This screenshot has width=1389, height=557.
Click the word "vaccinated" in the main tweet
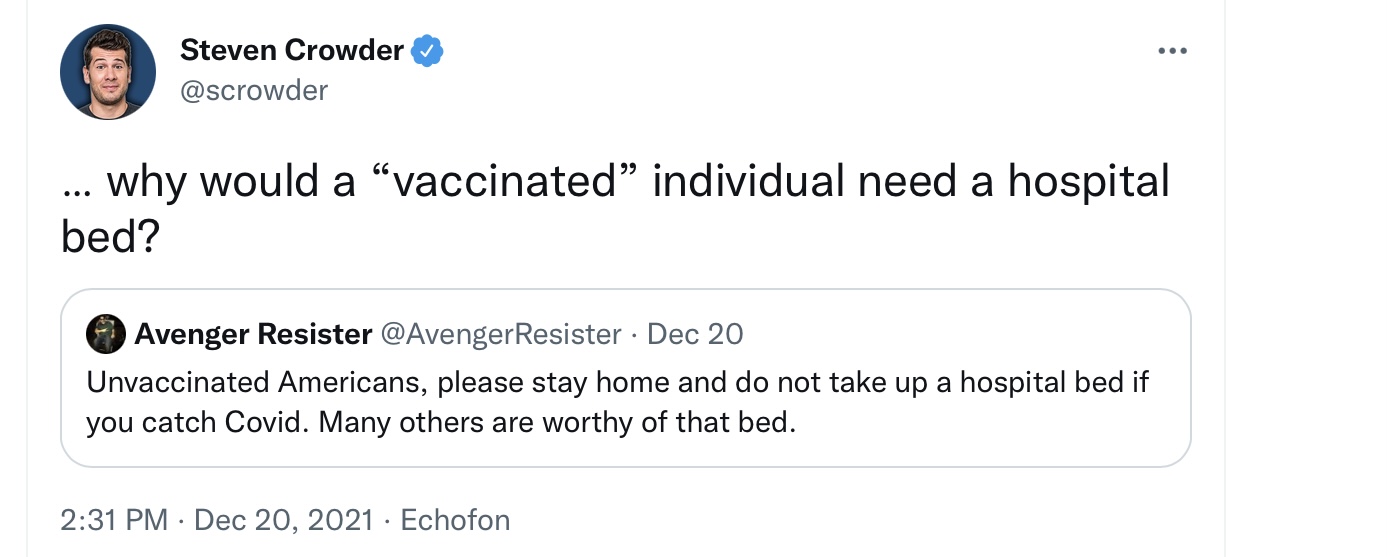(x=504, y=183)
